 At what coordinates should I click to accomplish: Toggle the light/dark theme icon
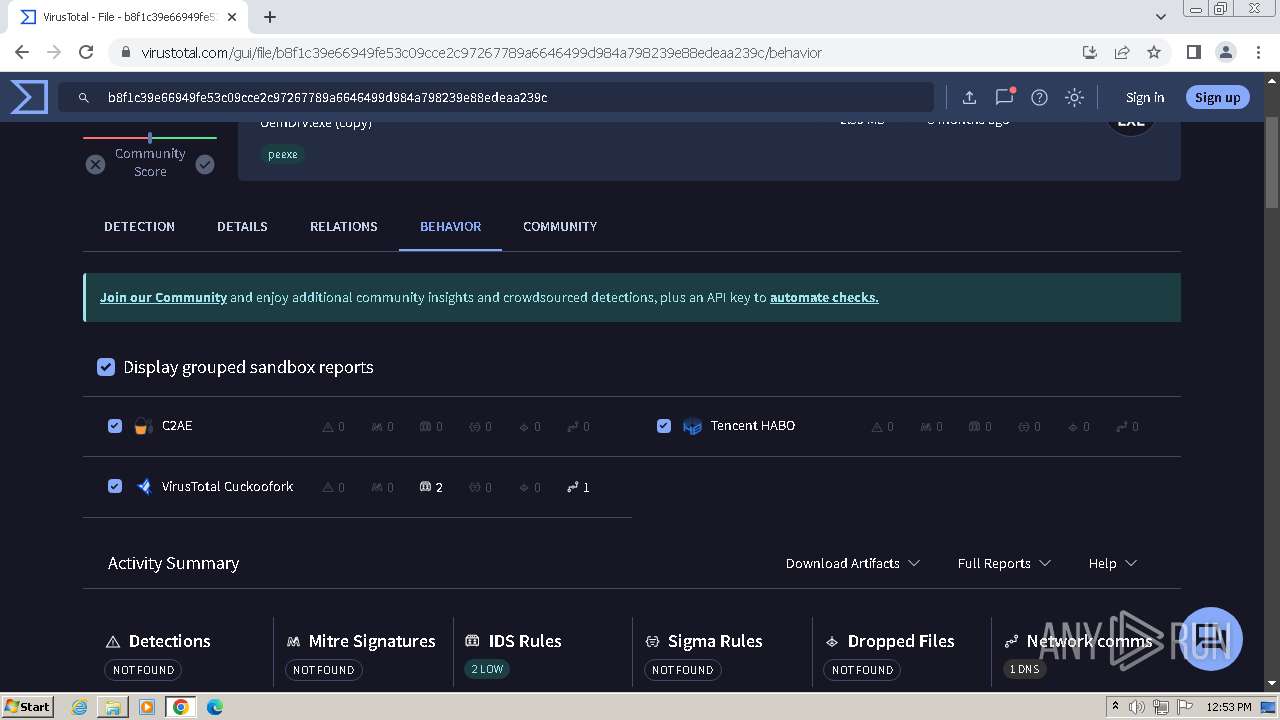coord(1074,97)
